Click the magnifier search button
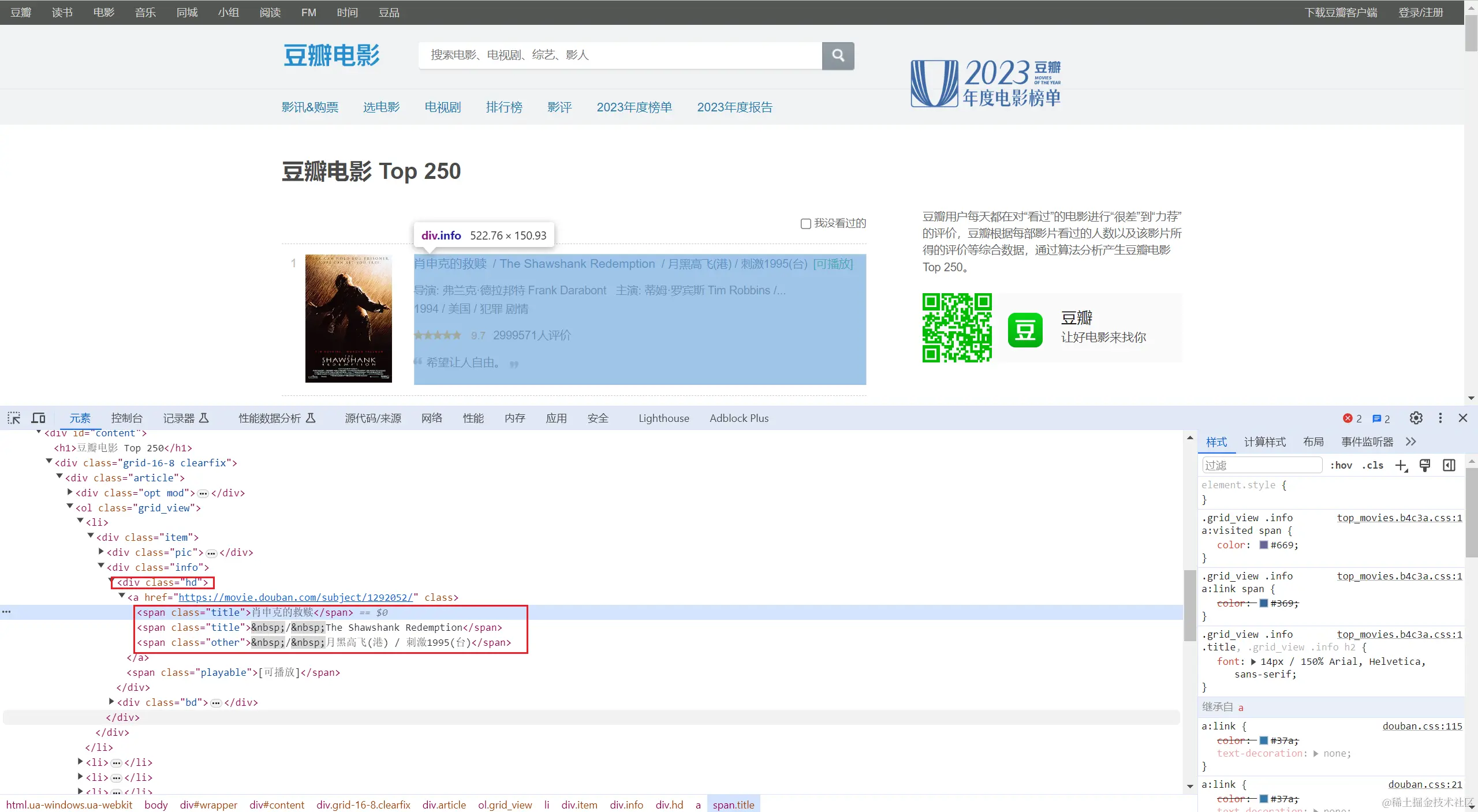 838,55
